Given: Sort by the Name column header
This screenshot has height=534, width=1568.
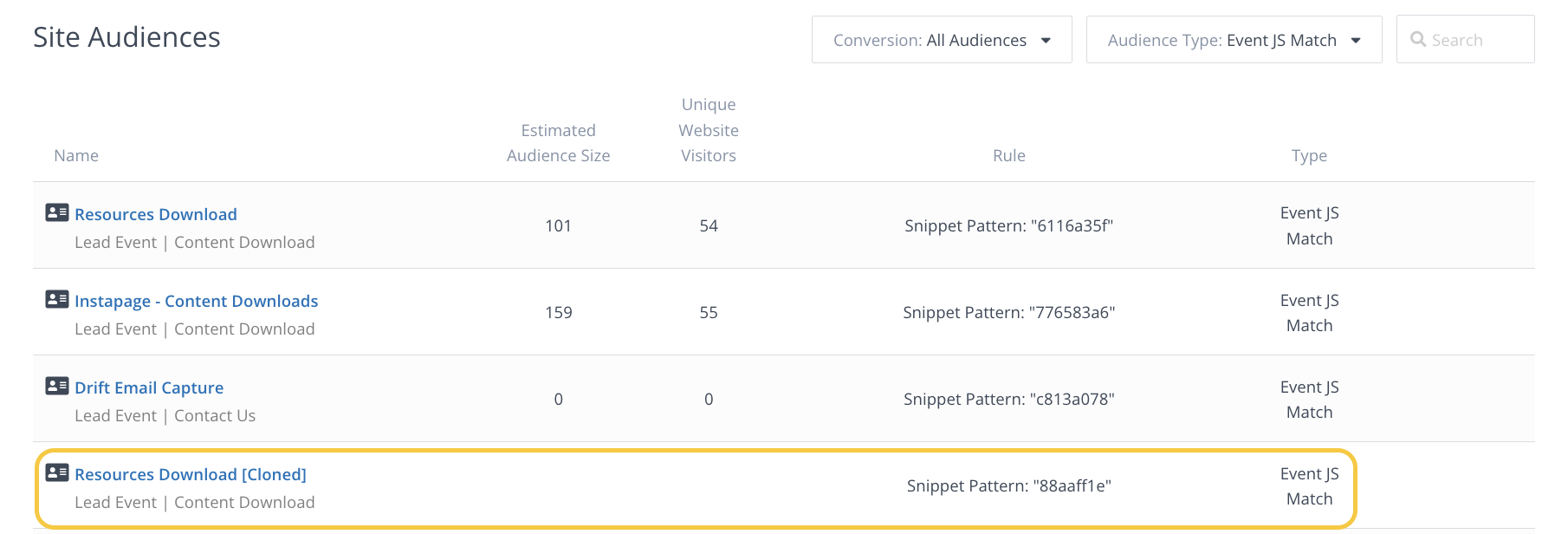Looking at the screenshot, I should tap(76, 155).
